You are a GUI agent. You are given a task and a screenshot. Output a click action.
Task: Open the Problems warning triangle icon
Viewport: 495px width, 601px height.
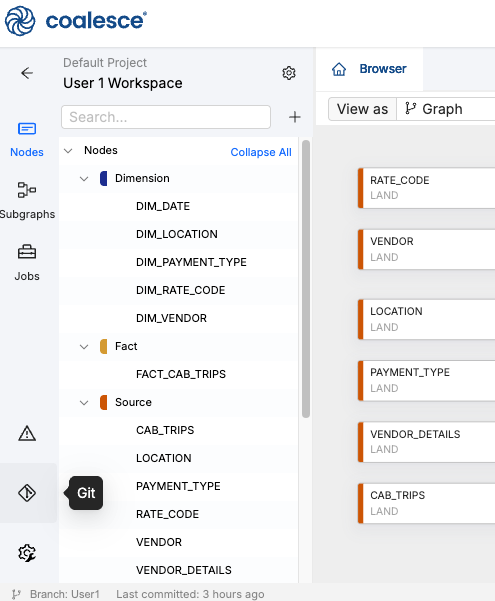click(x=27, y=434)
